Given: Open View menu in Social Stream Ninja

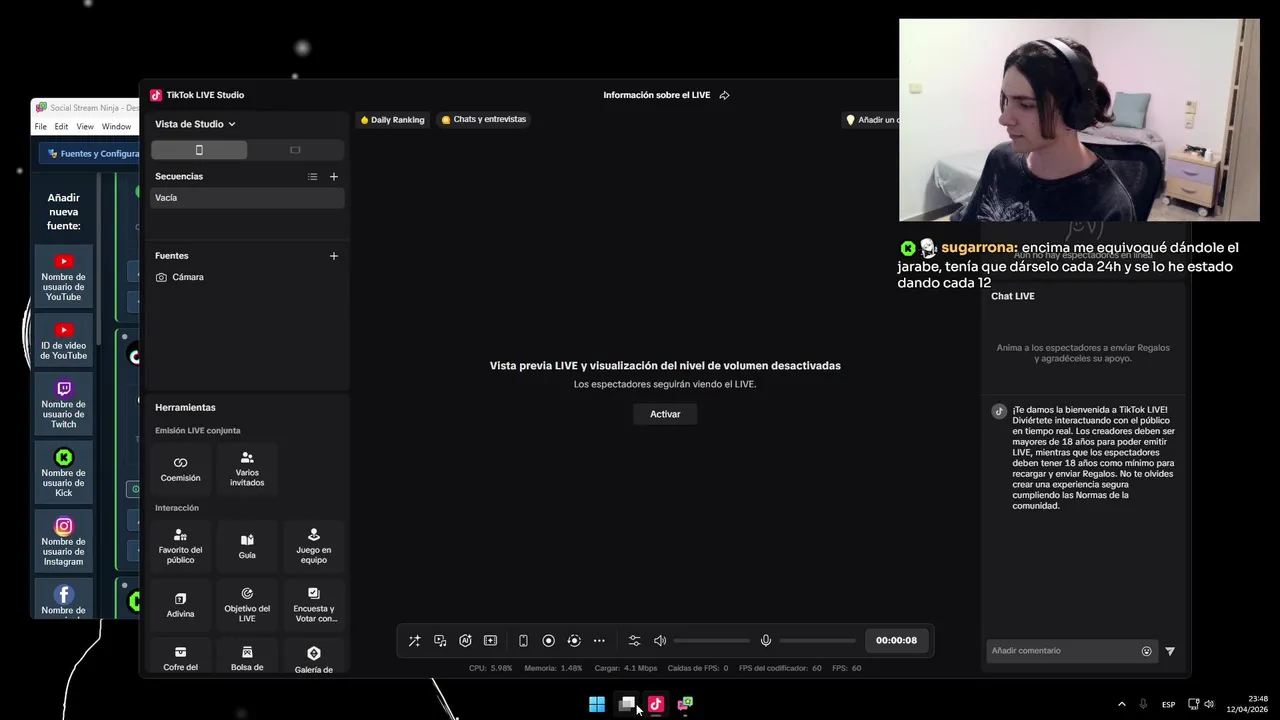Looking at the screenshot, I should [x=85, y=127].
